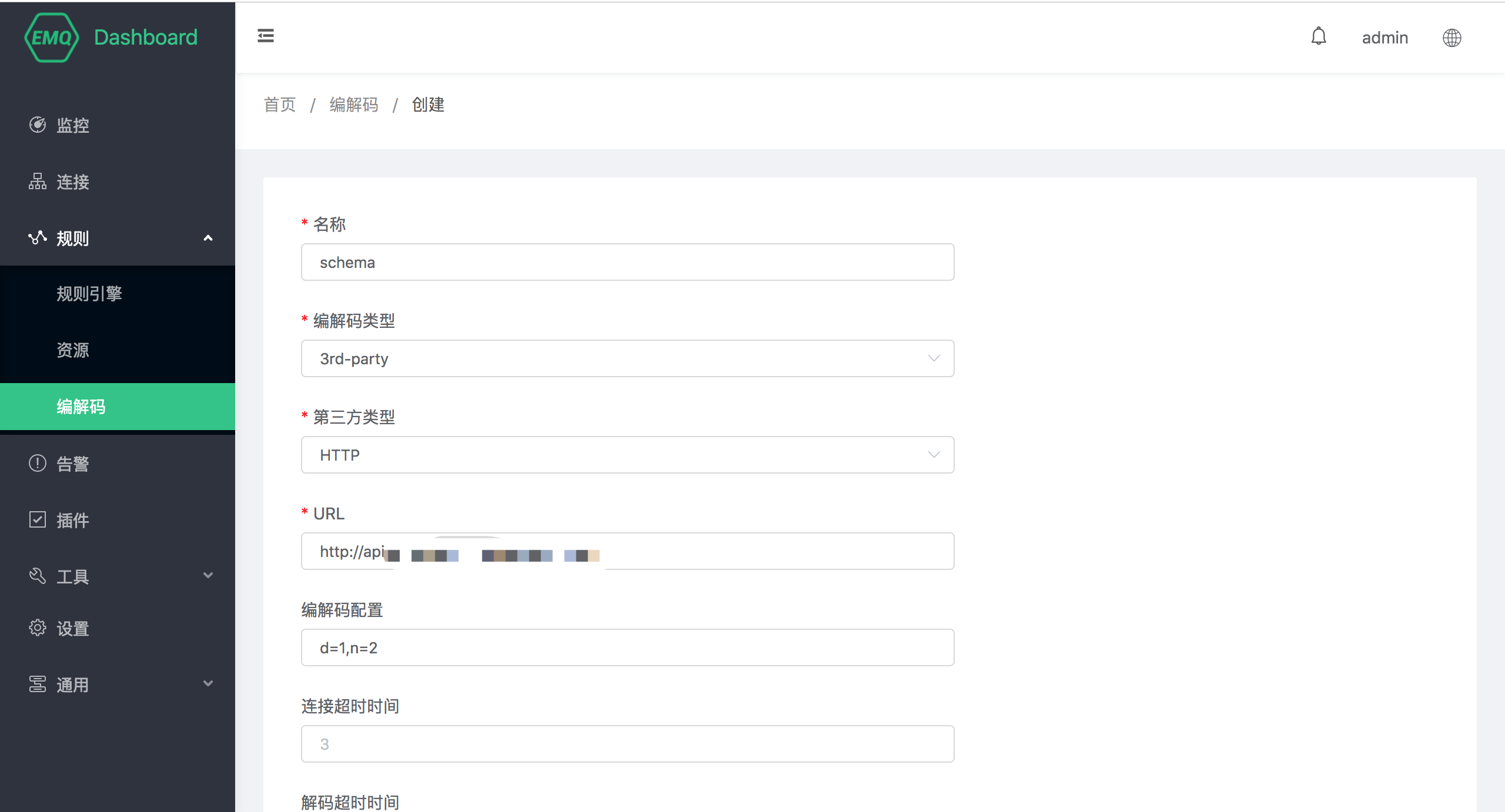The width and height of the screenshot is (1505, 812).
Task: Open the 连接 connections menu icon
Action: pyautogui.click(x=38, y=182)
